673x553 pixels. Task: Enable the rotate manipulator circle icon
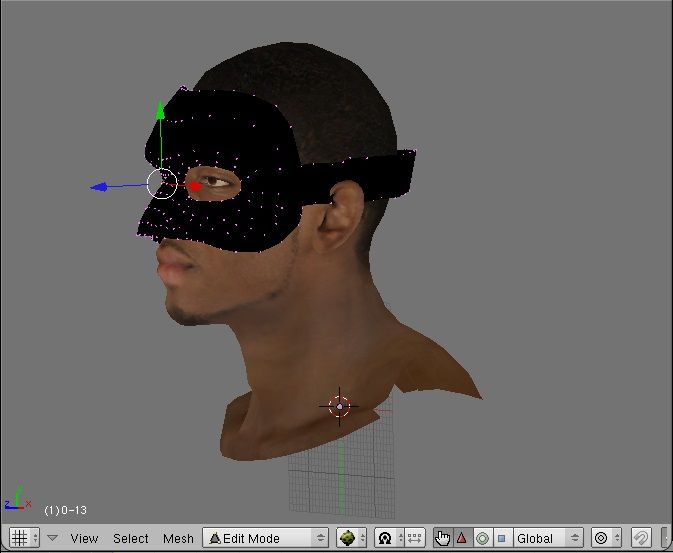482,538
